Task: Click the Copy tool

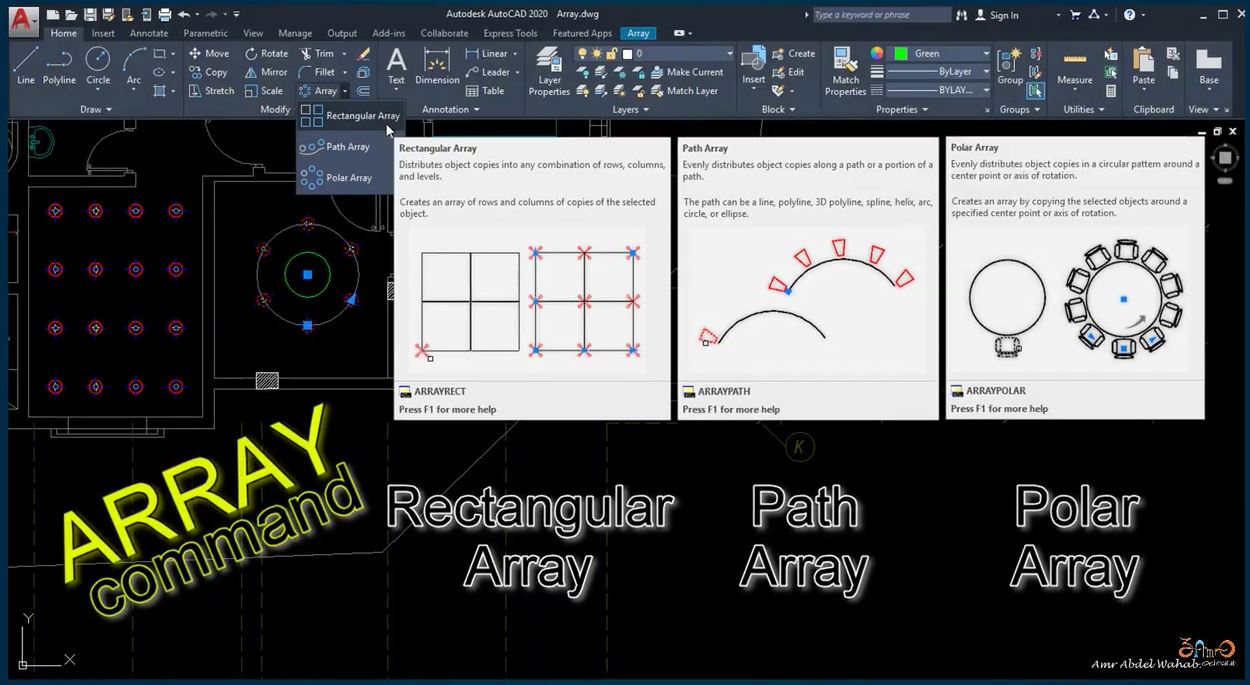Action: [208, 72]
